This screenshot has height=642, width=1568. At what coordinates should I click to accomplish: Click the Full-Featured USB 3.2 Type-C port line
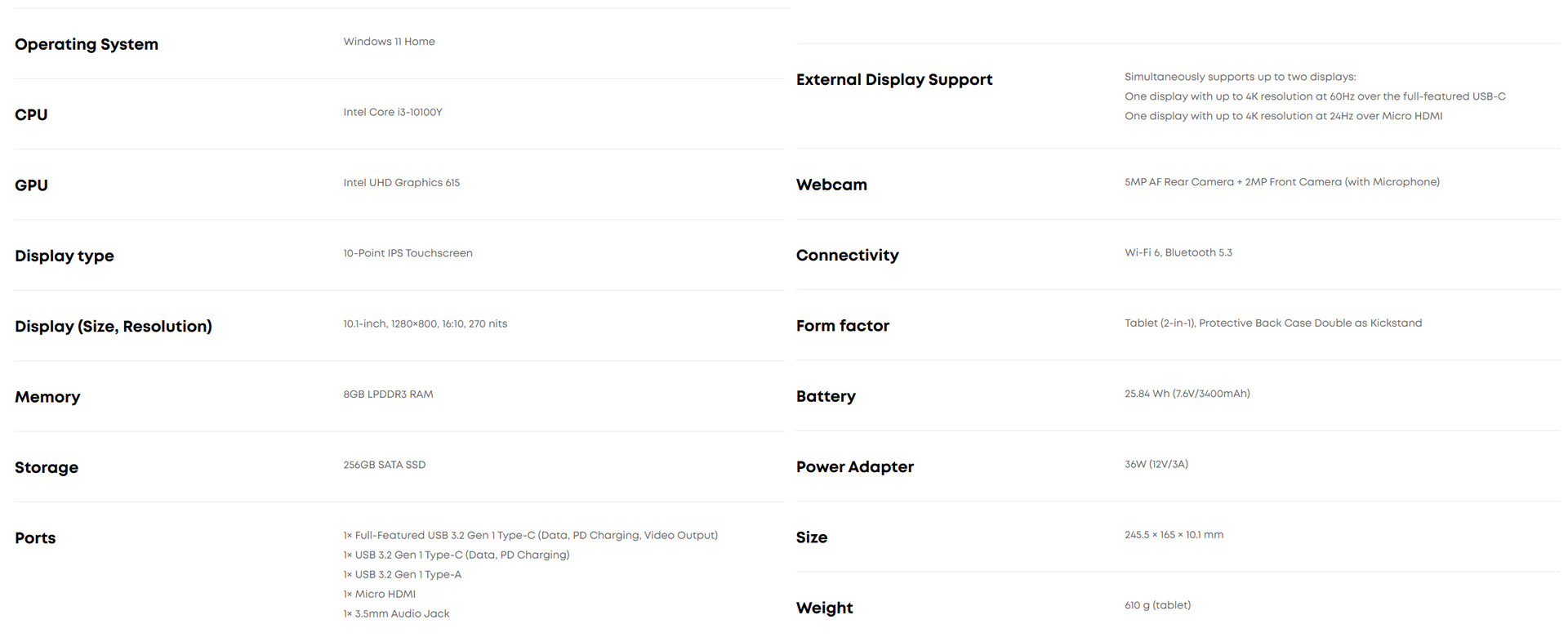point(530,536)
